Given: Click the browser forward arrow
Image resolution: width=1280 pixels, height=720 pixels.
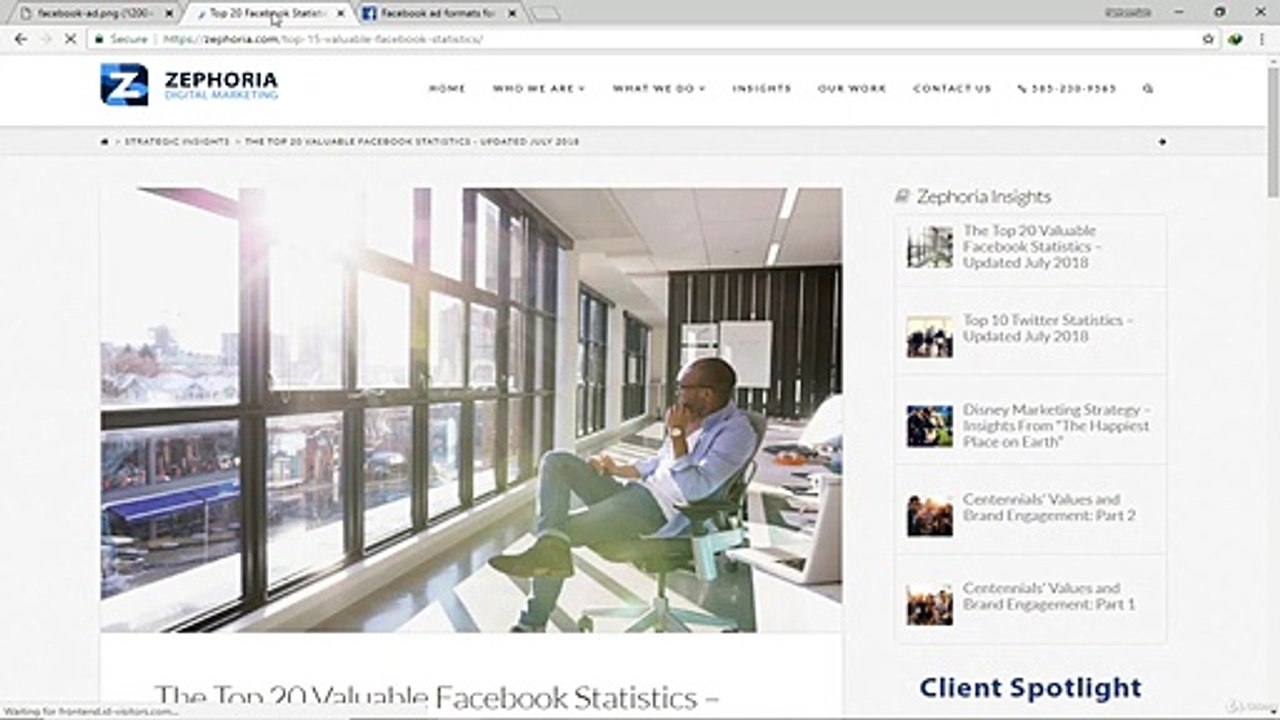Looking at the screenshot, I should click(x=46, y=39).
